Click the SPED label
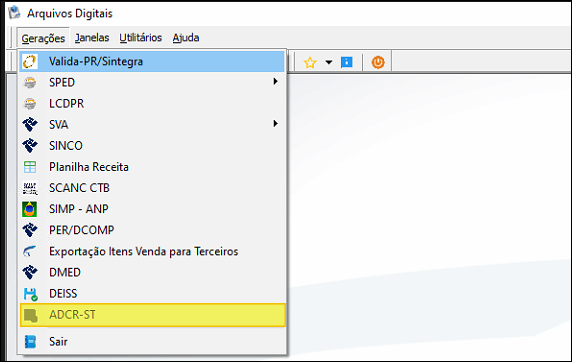572x362 pixels. [62, 82]
